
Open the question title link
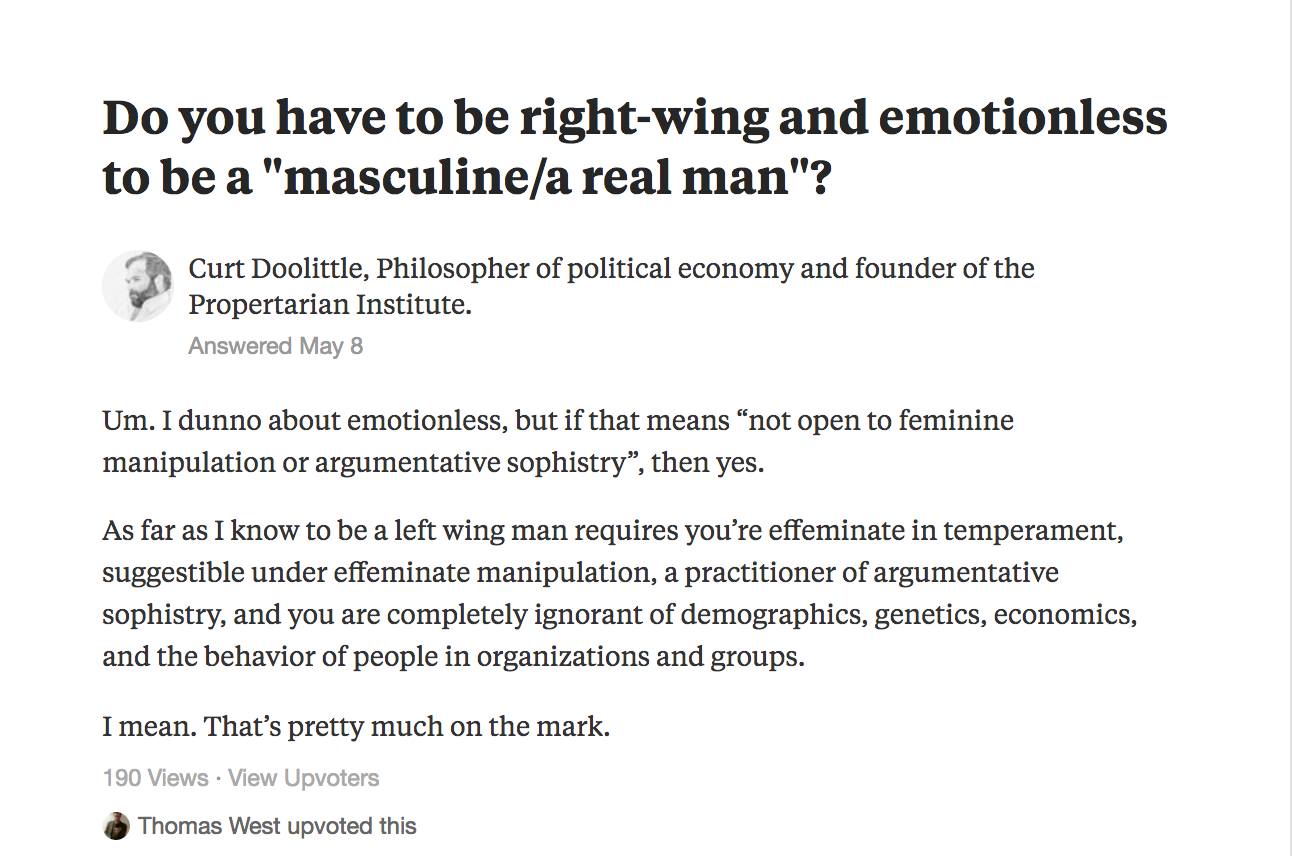(634, 147)
